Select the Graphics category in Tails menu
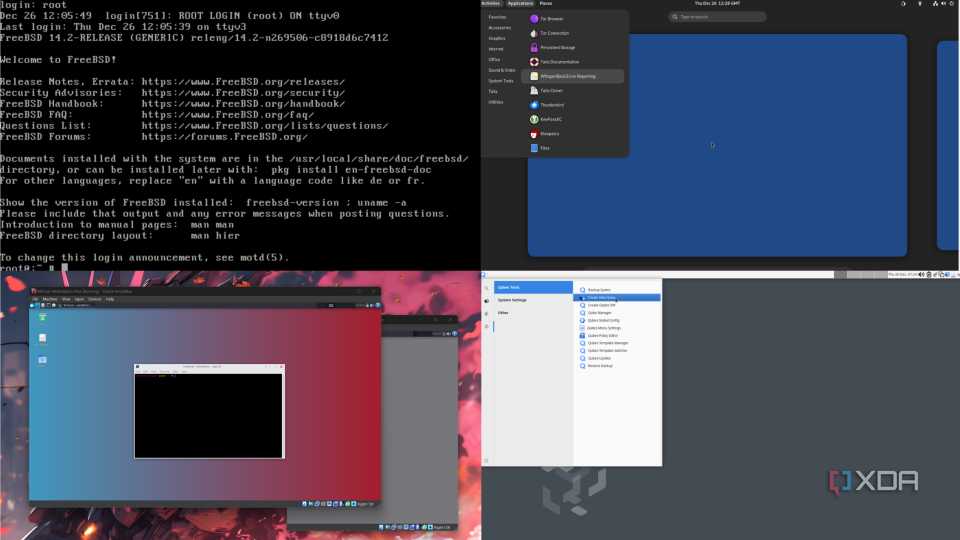The image size is (960, 540). coord(497,39)
